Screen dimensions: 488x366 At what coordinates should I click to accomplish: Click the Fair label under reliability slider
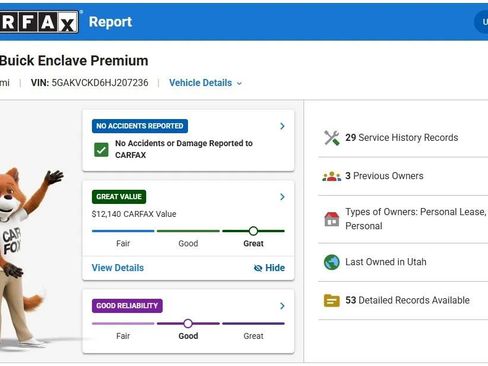[x=123, y=336]
